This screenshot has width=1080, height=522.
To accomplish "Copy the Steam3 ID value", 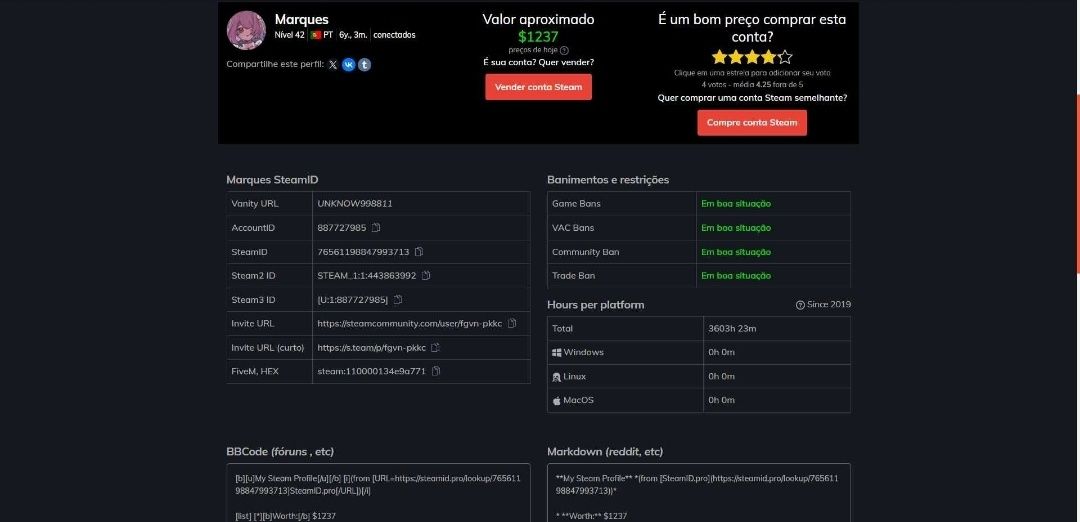I will [397, 300].
